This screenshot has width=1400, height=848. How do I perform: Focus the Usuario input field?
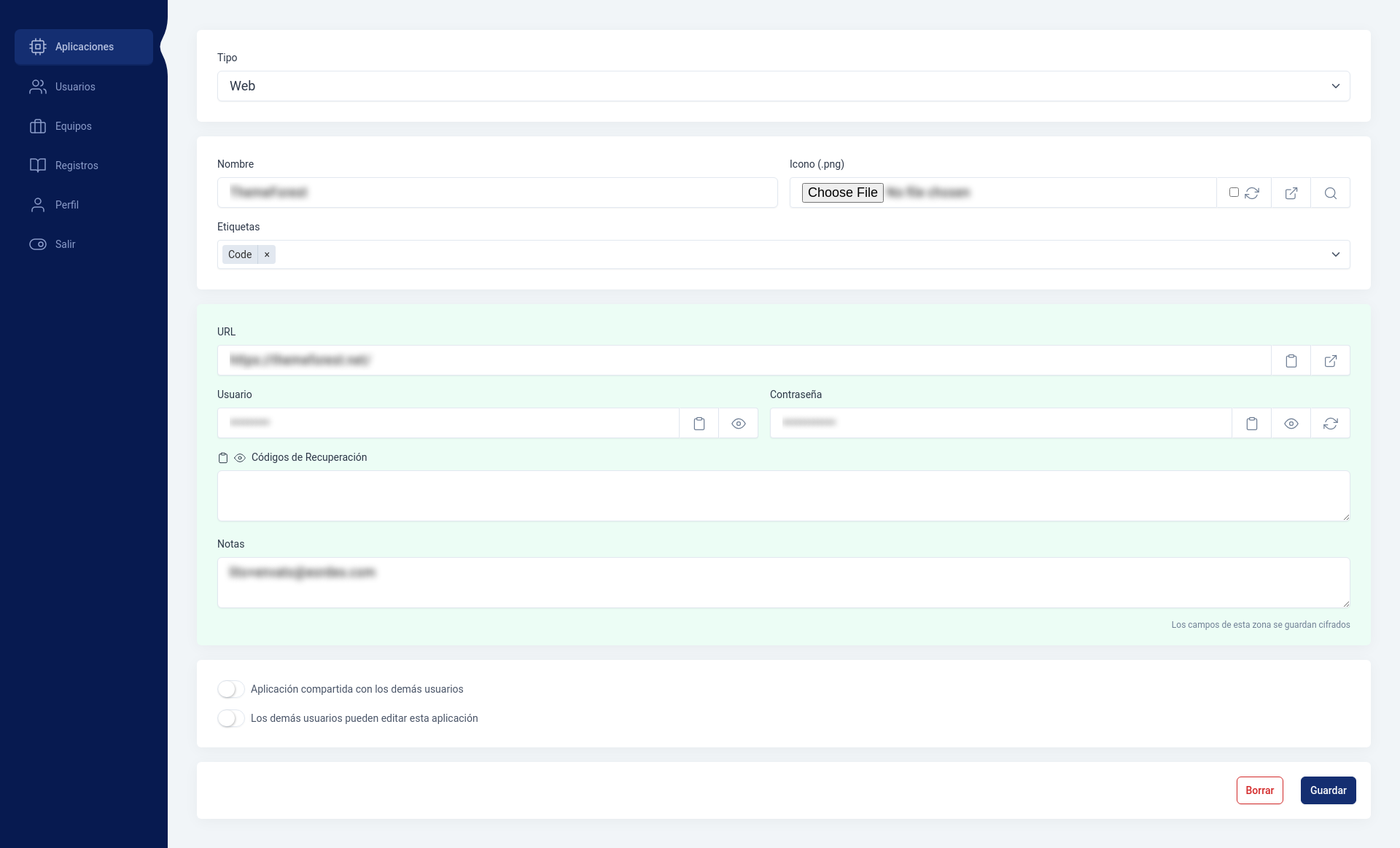pos(448,423)
